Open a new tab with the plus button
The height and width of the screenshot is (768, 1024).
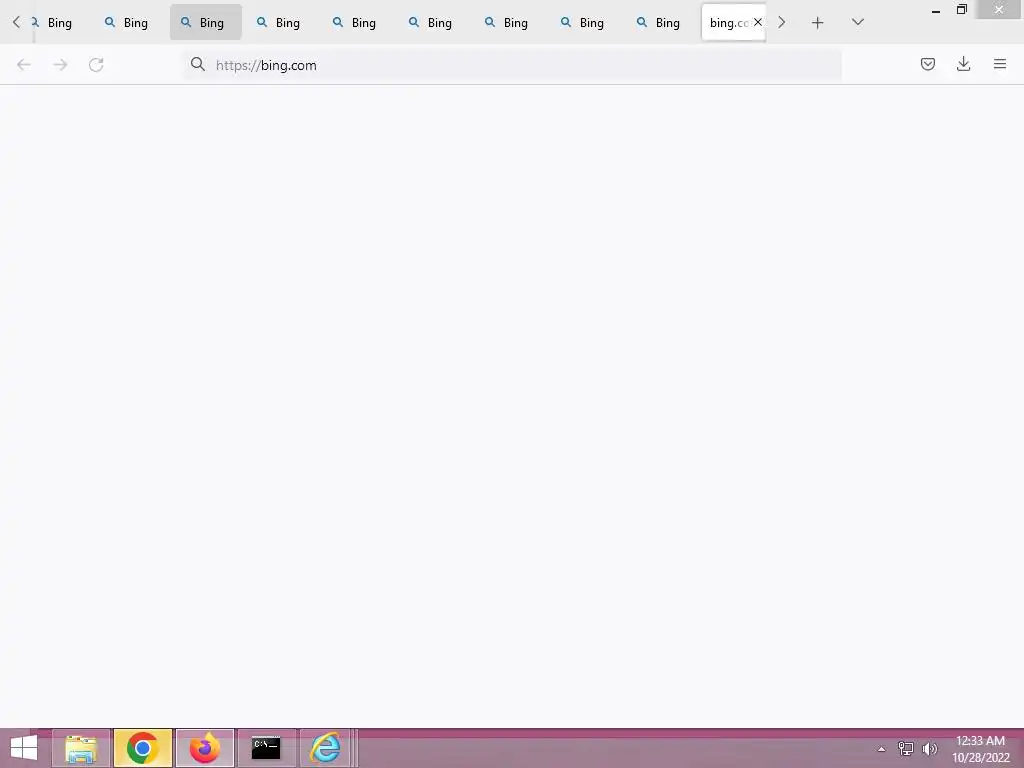(817, 23)
